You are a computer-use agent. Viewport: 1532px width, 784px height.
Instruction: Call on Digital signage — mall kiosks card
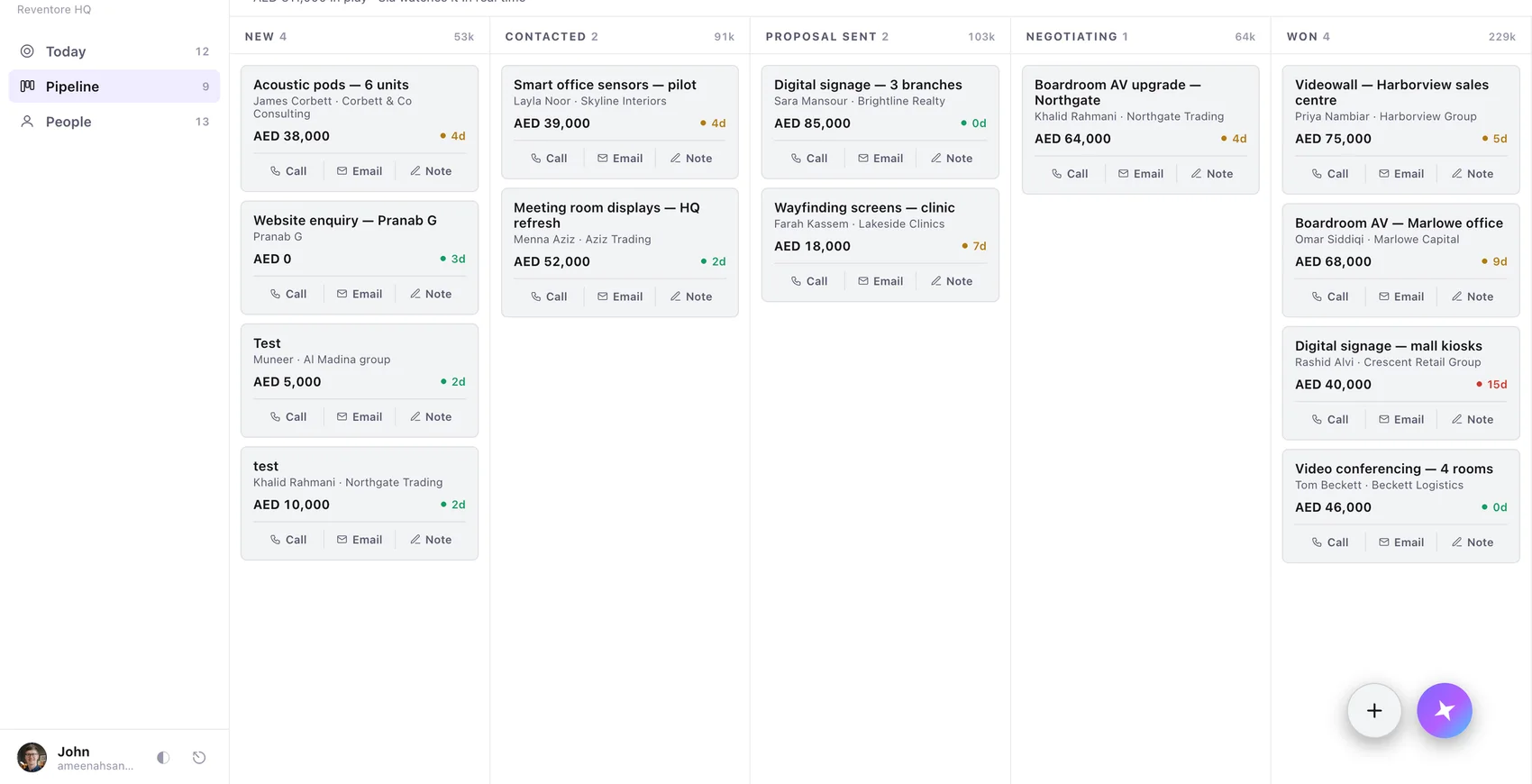[1330, 420]
